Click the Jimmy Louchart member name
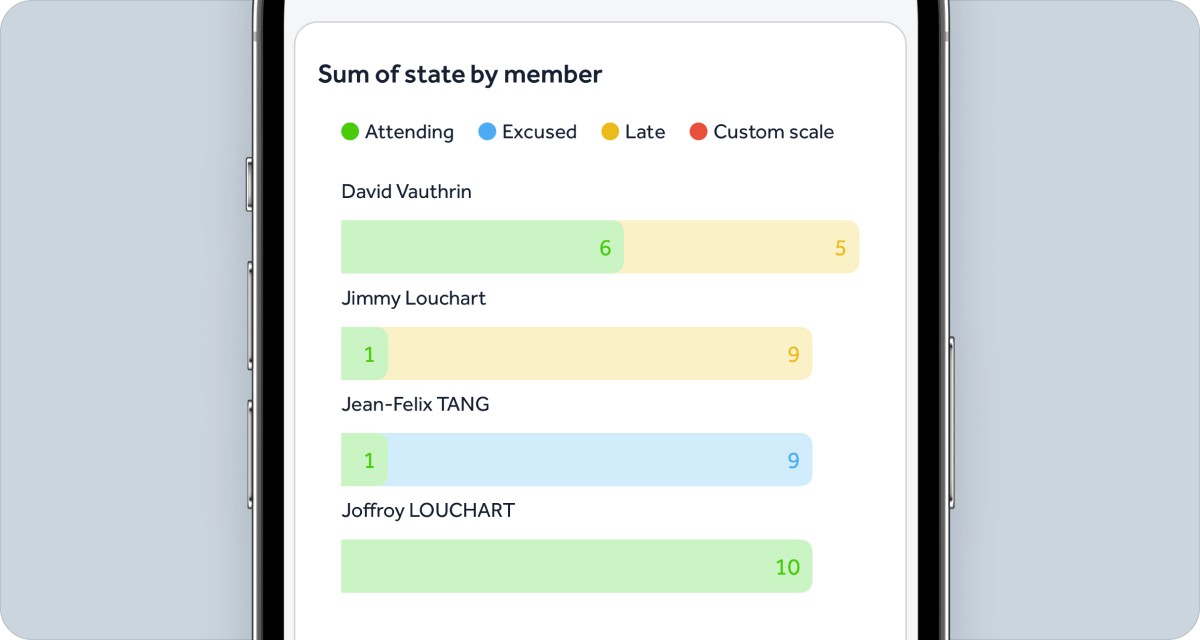 pos(414,298)
